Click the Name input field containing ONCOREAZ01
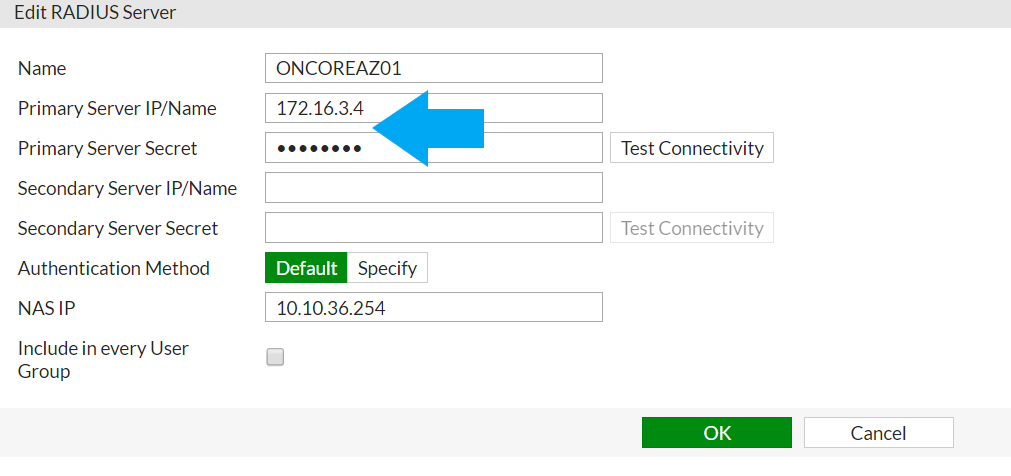The height and width of the screenshot is (476, 1011). [x=433, y=68]
